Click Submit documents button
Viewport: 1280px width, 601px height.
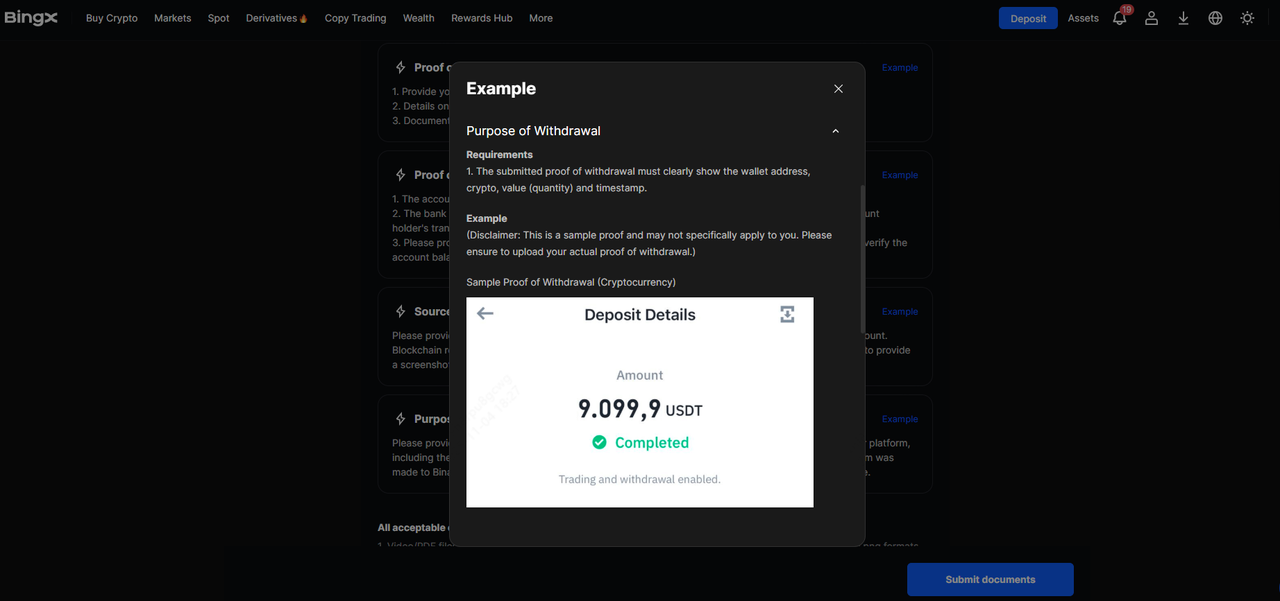coord(990,579)
